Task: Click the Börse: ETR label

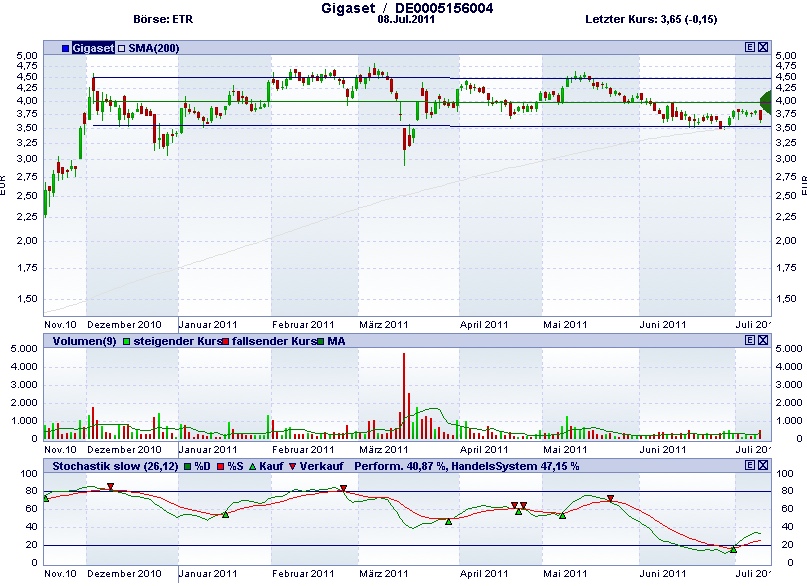Action: click(163, 20)
